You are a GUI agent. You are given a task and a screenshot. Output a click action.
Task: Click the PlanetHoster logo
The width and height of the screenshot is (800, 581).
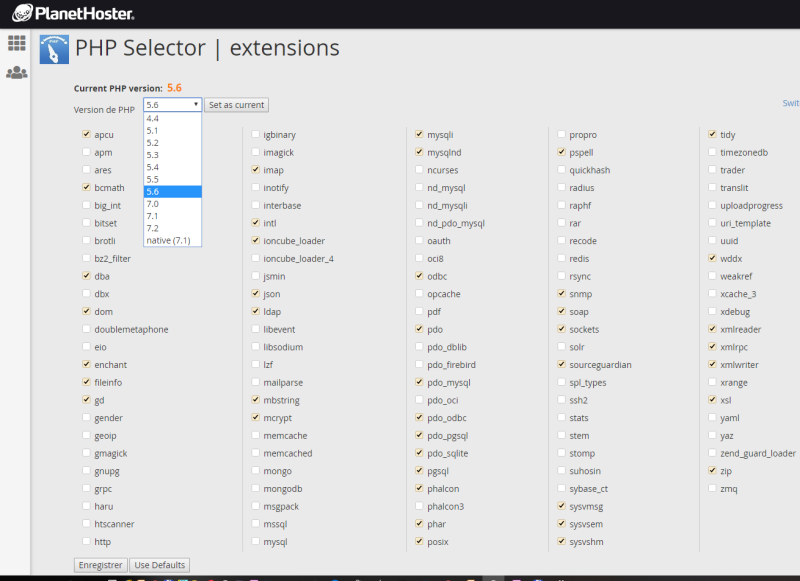pos(73,13)
